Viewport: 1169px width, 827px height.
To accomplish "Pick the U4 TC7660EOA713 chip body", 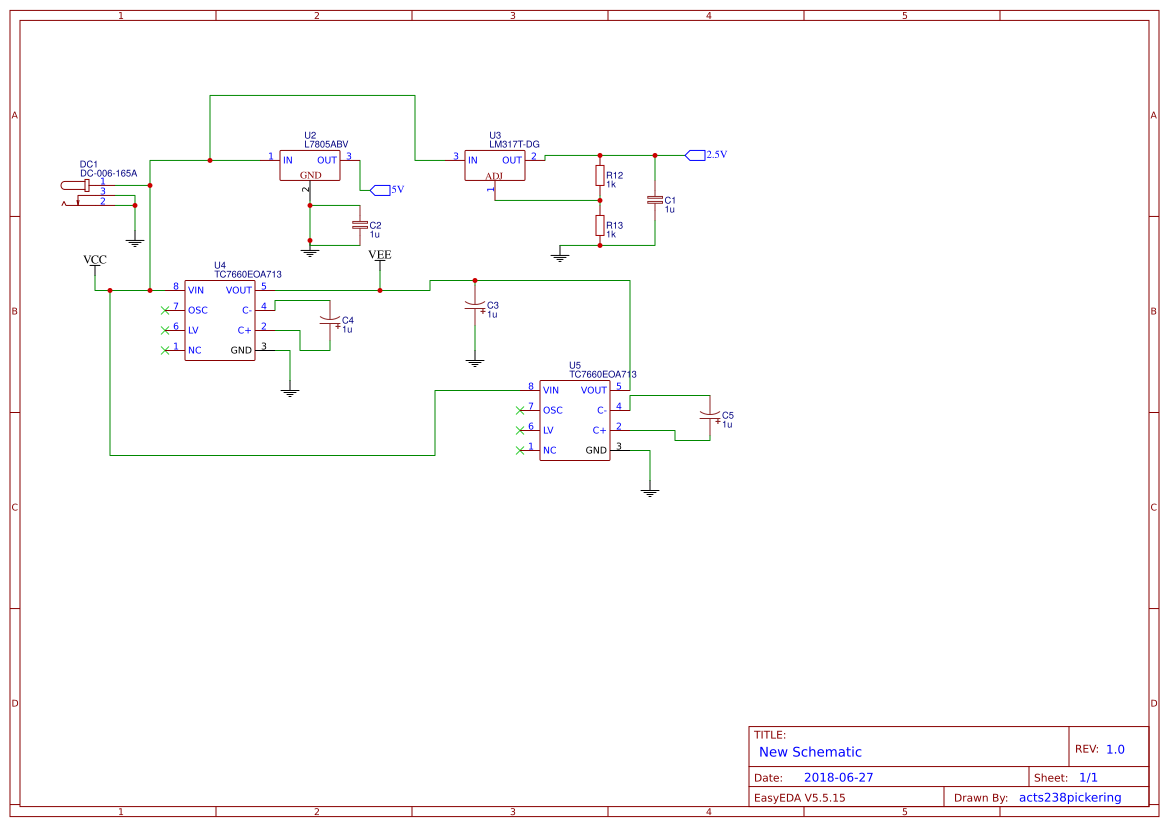I will click(219, 320).
